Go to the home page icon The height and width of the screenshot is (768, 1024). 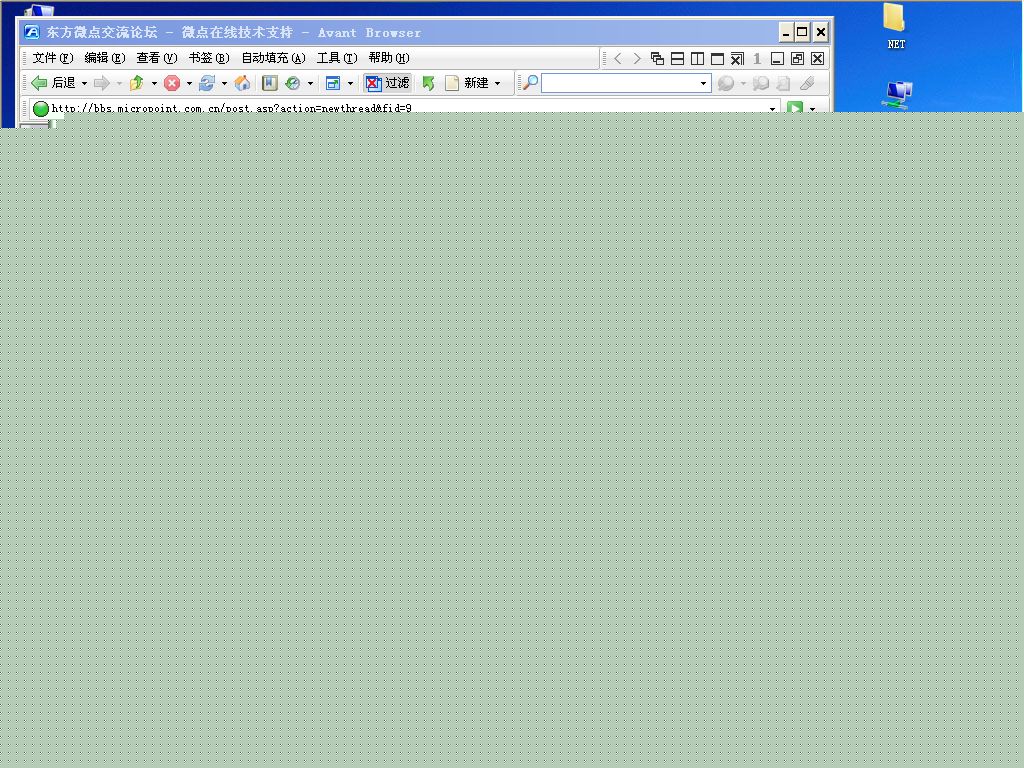point(242,83)
